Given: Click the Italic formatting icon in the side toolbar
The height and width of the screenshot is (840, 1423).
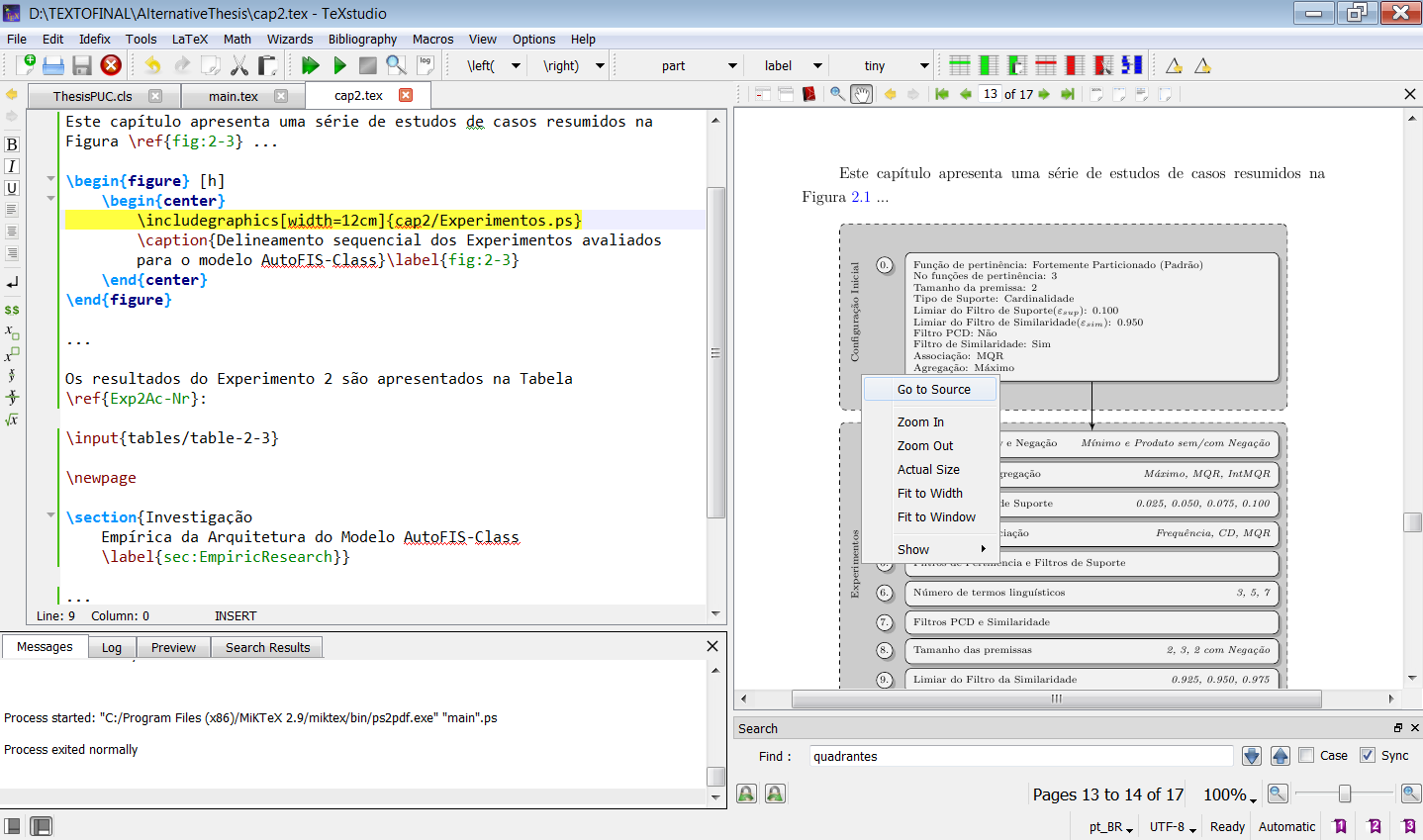Looking at the screenshot, I should [12, 166].
